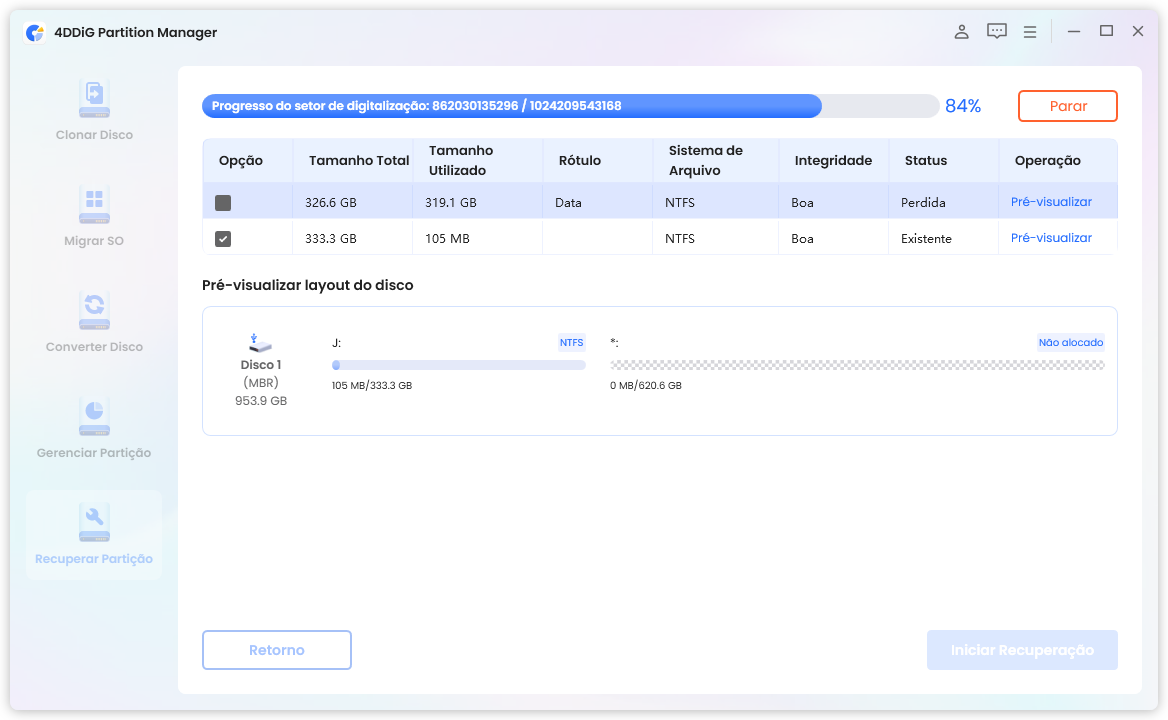Preview the existing 333.3 GB partition
This screenshot has height=720, width=1168.
pyautogui.click(x=1051, y=238)
